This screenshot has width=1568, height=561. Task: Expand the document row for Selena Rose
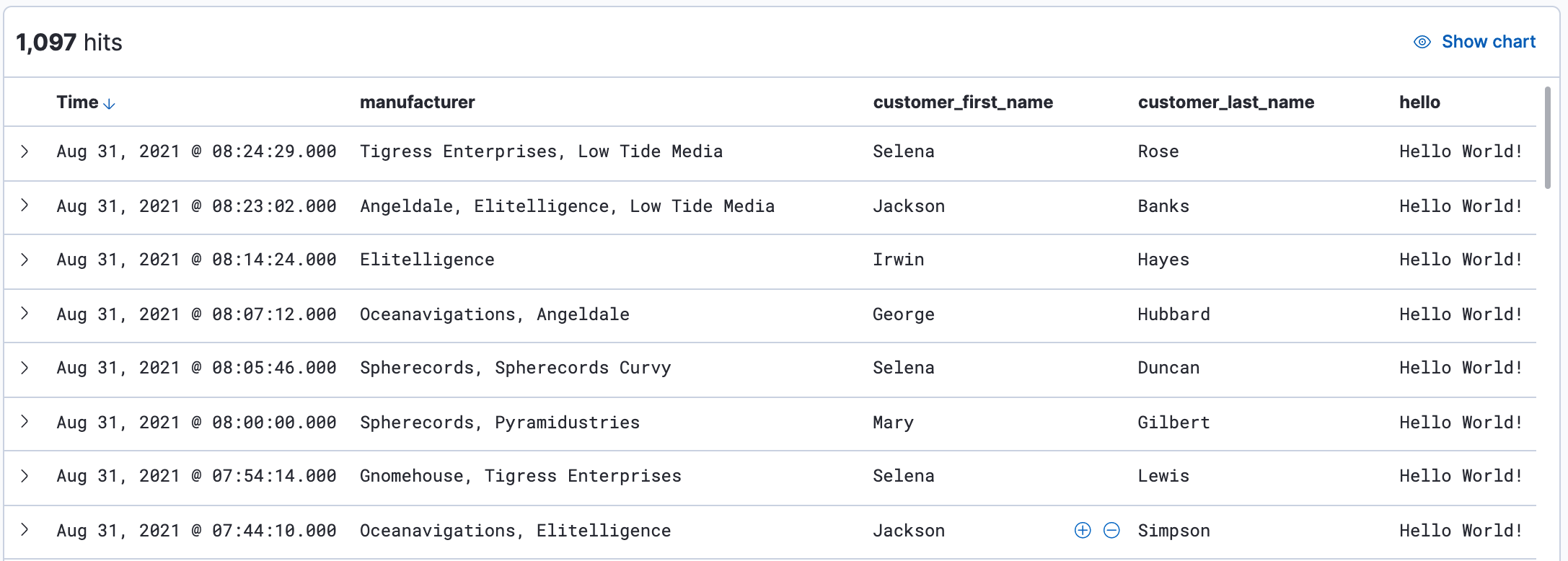pyautogui.click(x=26, y=151)
